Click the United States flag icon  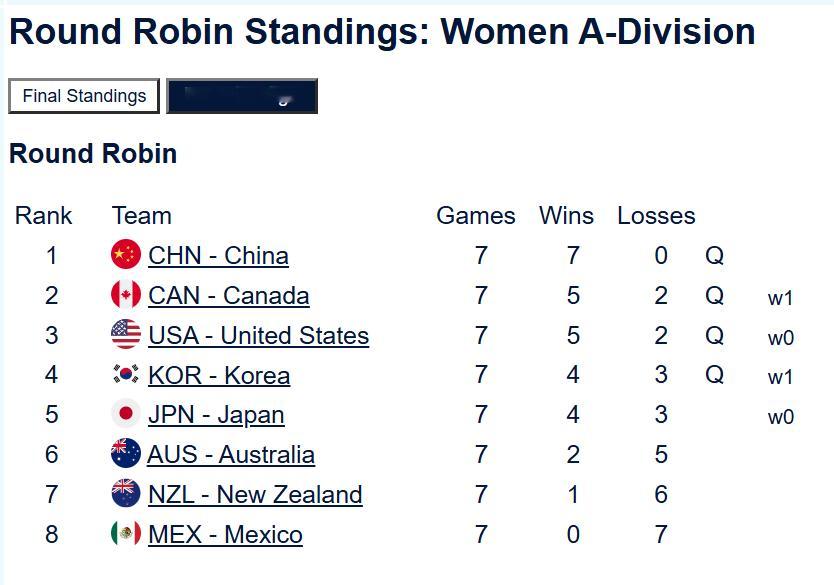pyautogui.click(x=126, y=335)
